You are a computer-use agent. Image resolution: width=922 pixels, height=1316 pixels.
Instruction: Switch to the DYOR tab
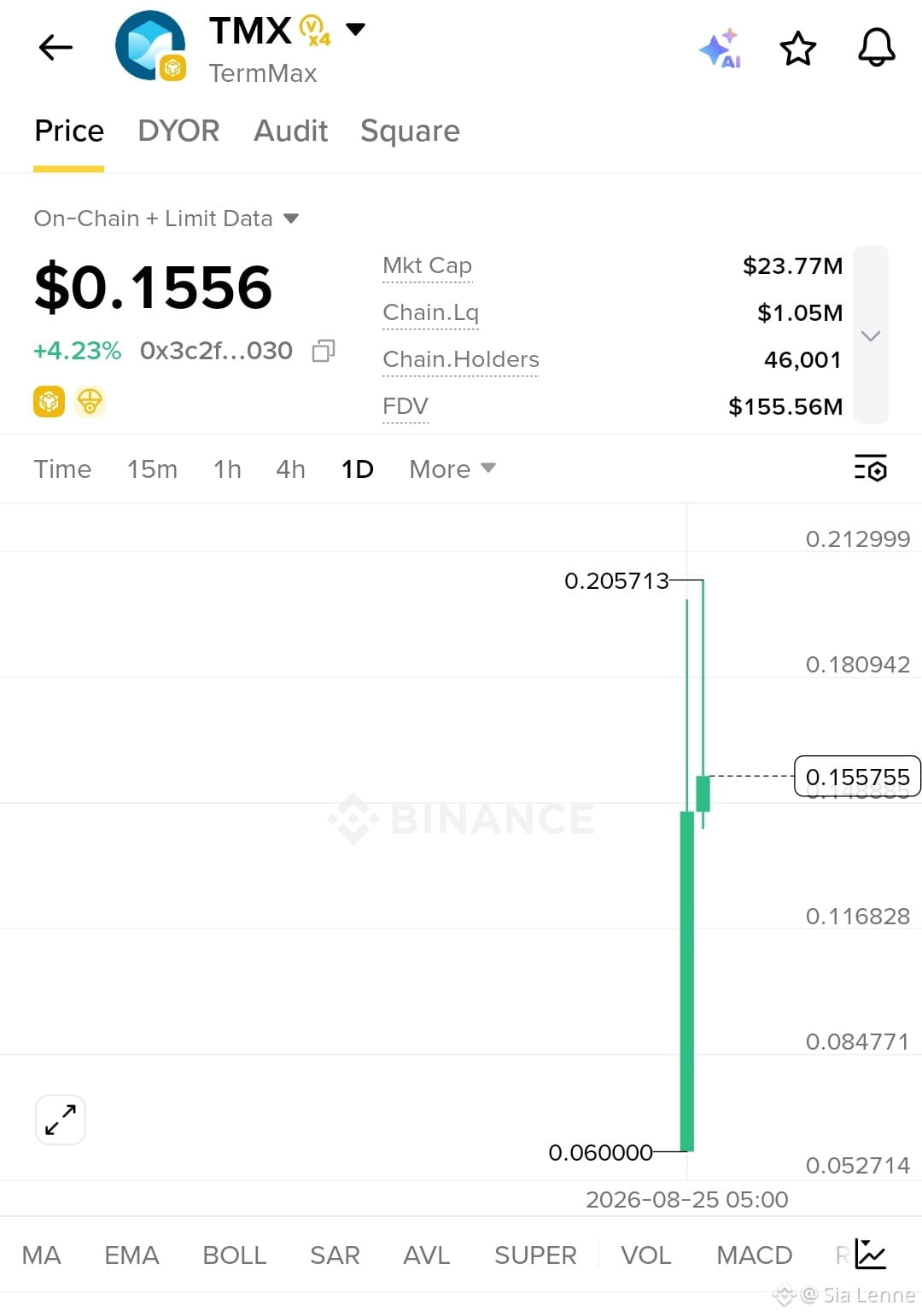[178, 131]
